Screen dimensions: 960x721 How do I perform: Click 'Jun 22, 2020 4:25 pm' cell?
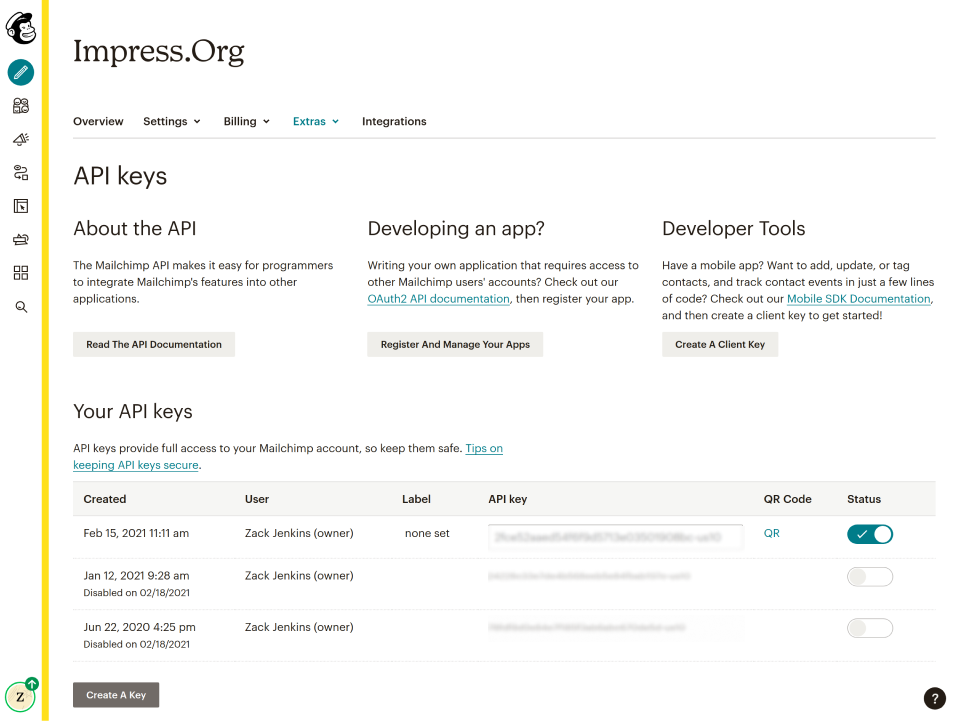(140, 627)
